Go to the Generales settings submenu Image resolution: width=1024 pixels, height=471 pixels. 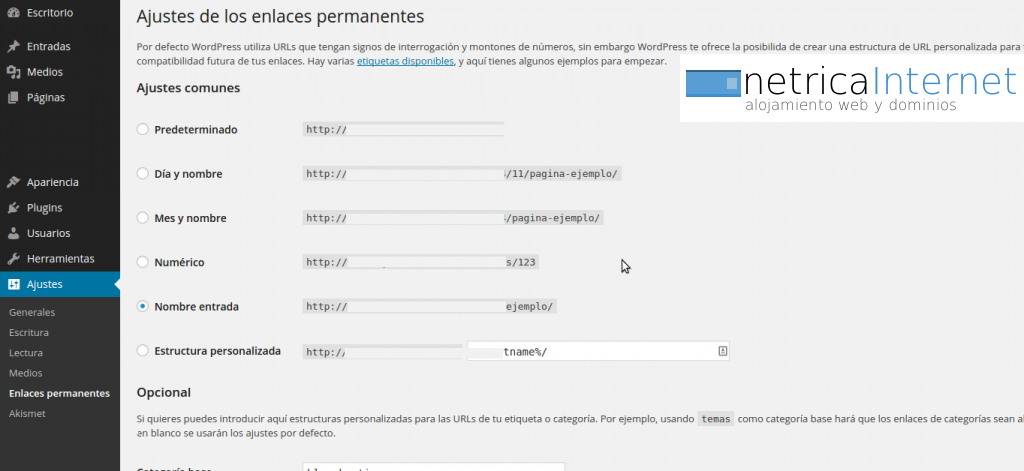click(x=31, y=313)
